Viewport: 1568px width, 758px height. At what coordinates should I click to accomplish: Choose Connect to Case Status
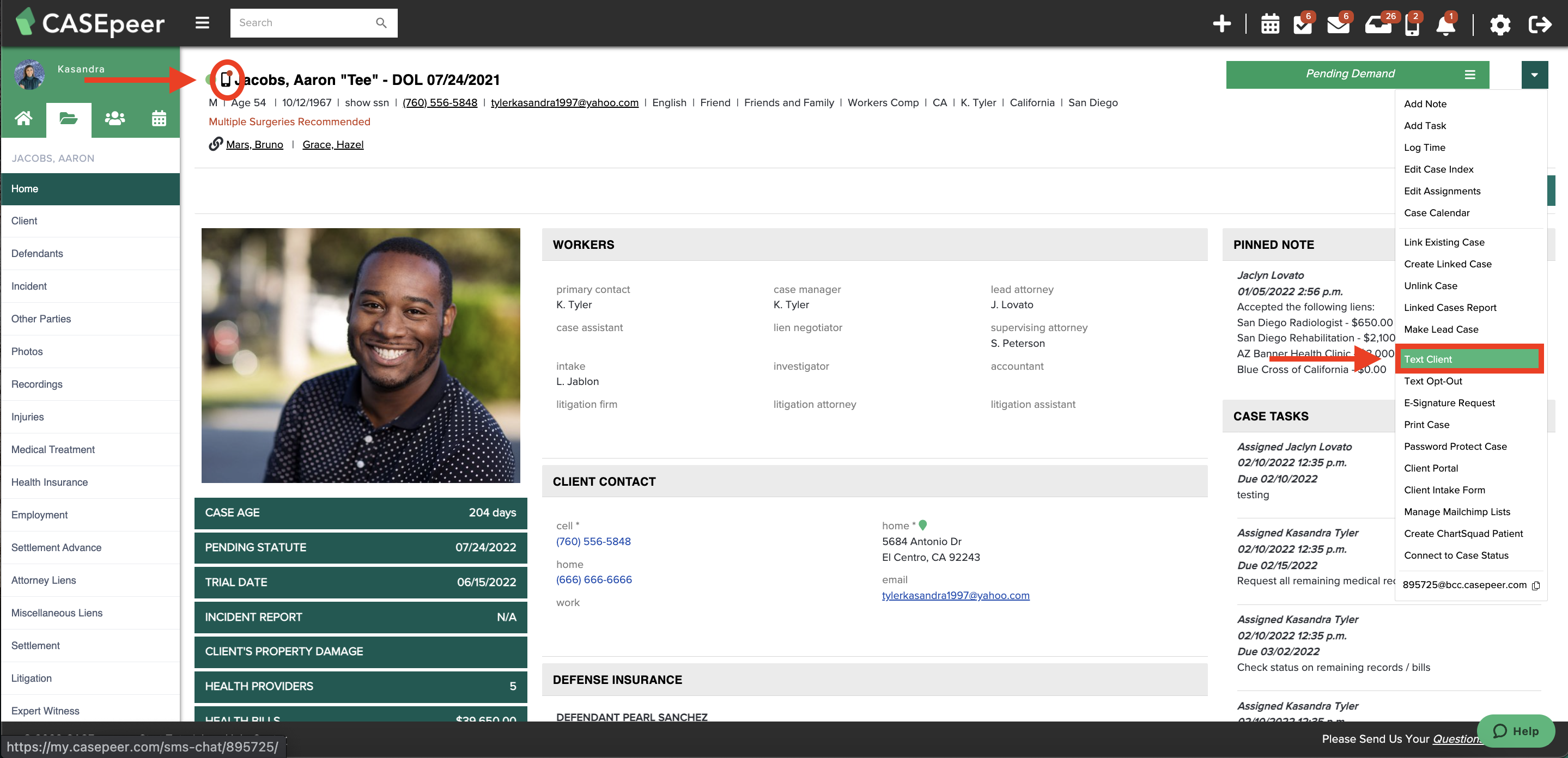tap(1456, 556)
